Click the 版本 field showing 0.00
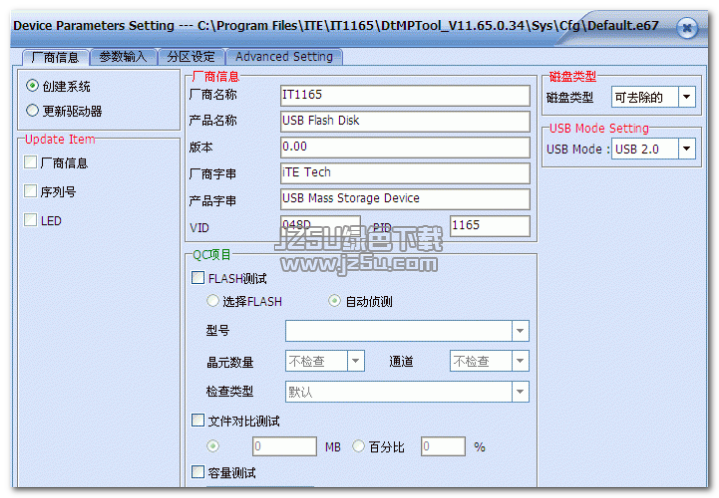The image size is (719, 498). [x=405, y=147]
